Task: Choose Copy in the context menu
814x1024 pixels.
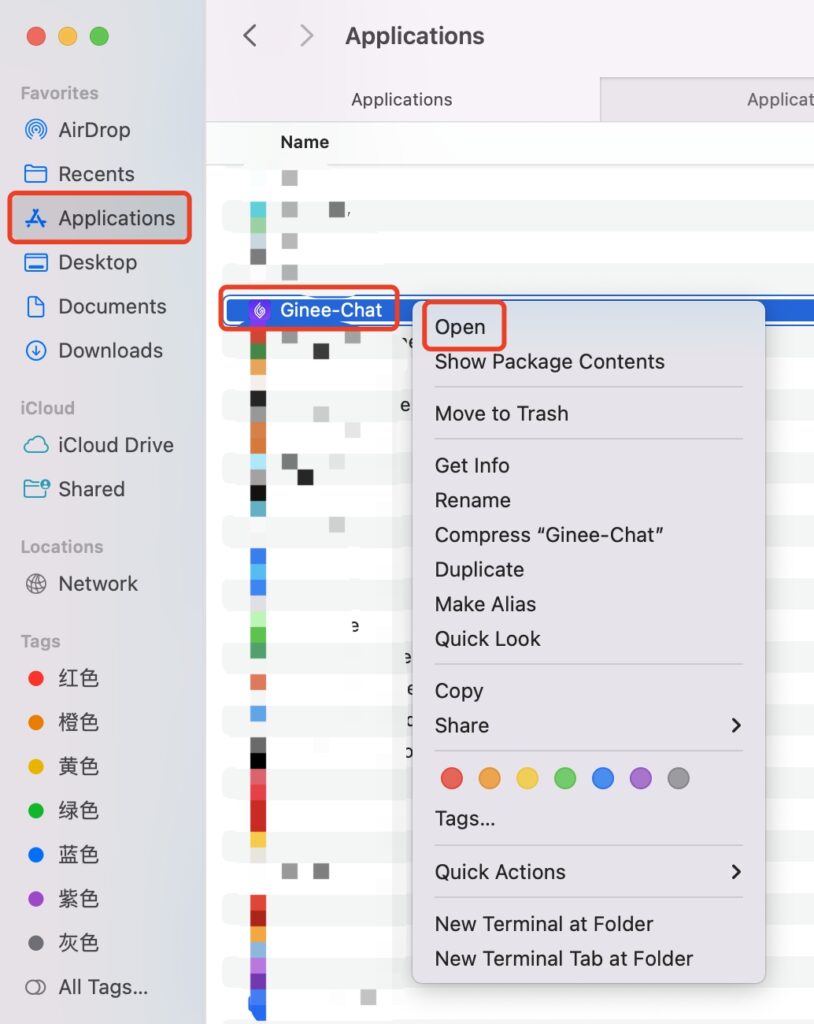Action: click(459, 691)
